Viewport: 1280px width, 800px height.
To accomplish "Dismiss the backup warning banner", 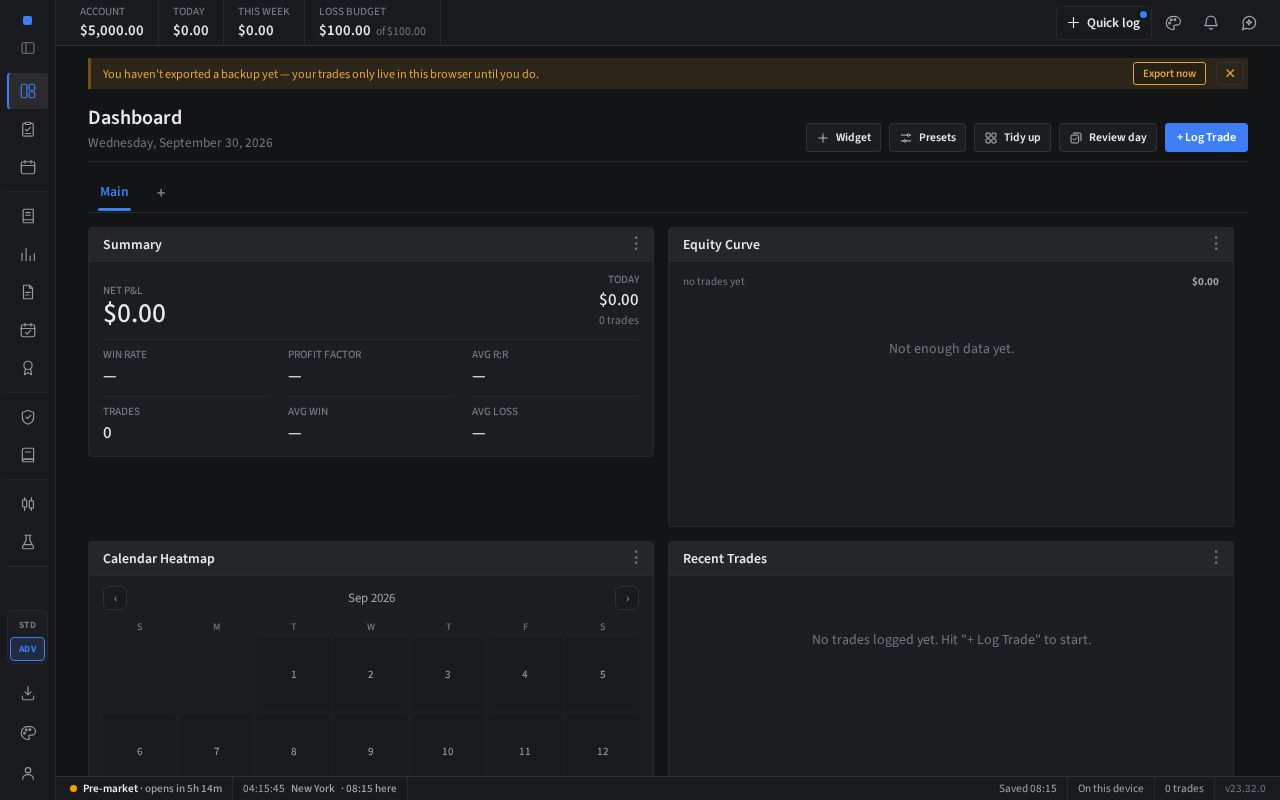I will [1230, 73].
